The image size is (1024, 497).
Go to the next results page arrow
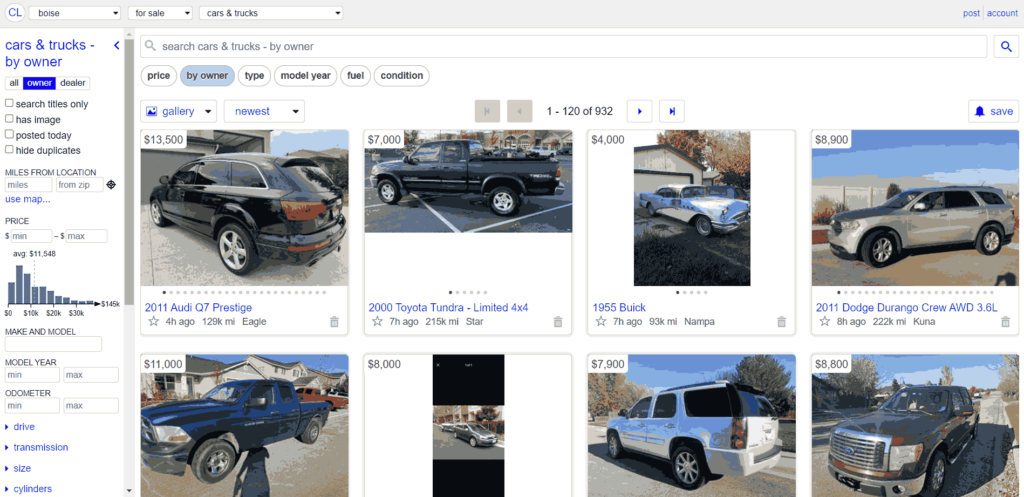tap(639, 112)
